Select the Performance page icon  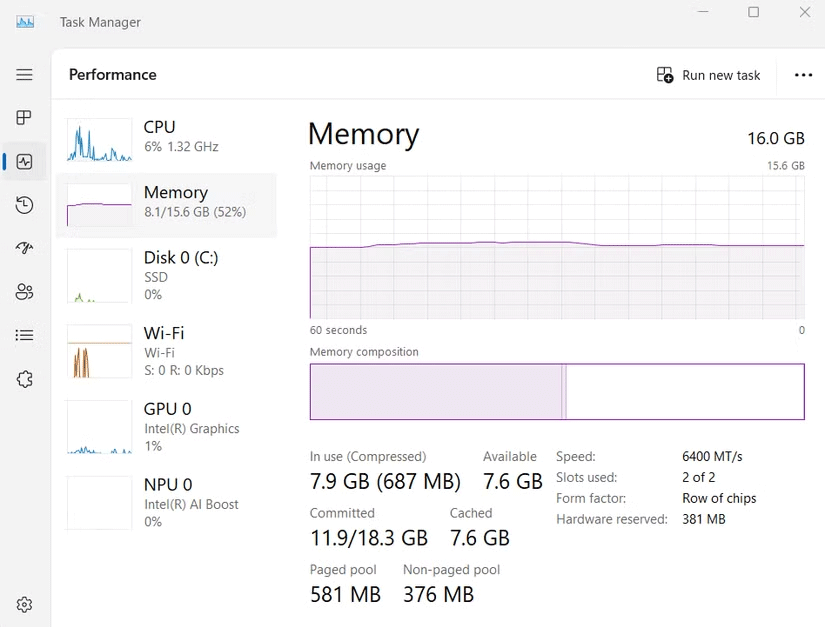coord(25,162)
